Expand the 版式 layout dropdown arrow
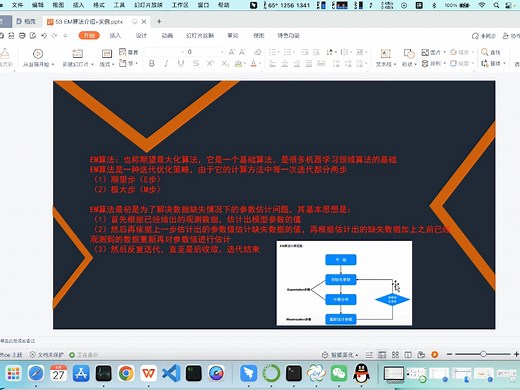 click(x=113, y=64)
